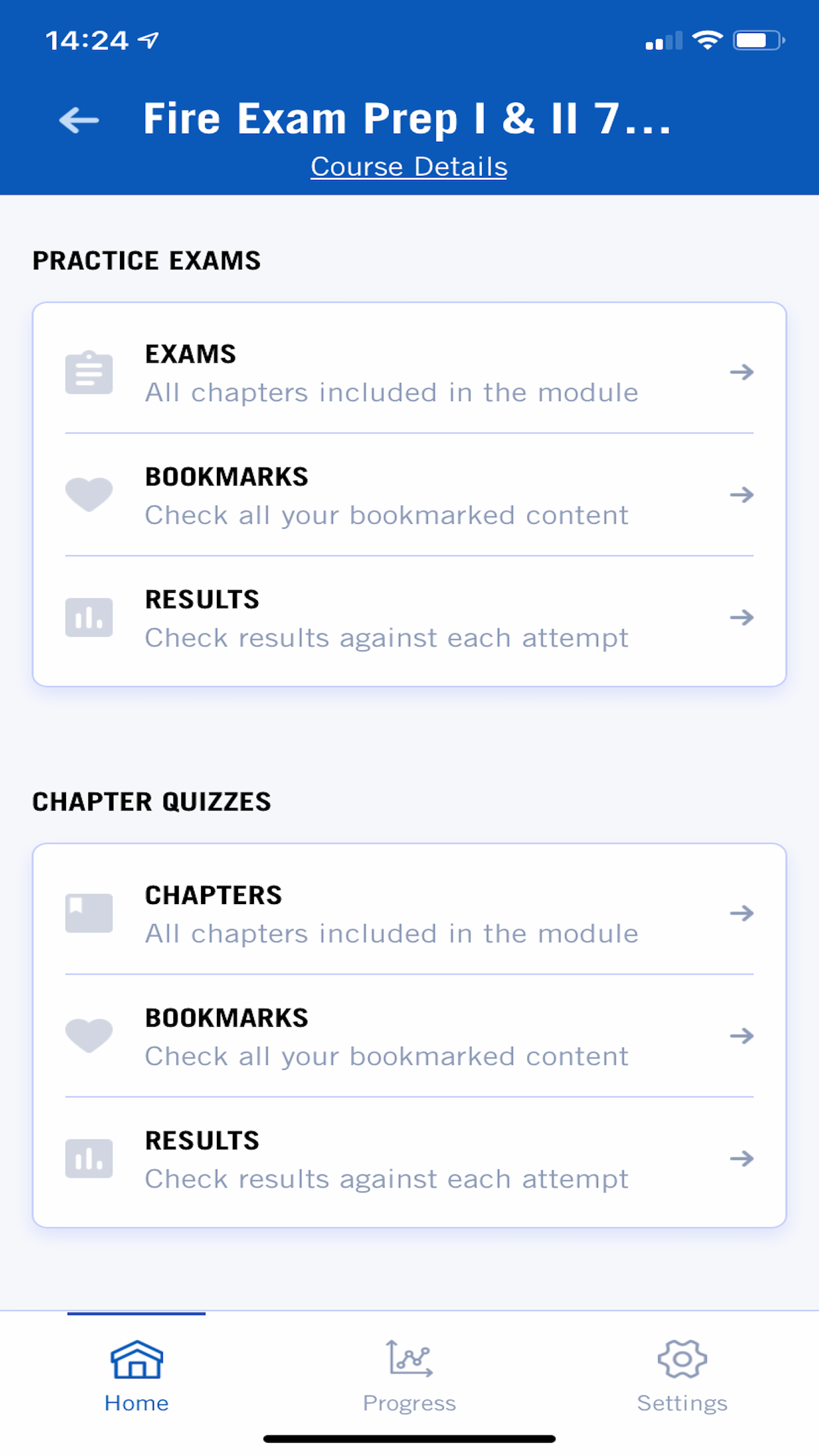Click the bar chart icon next to Results
Image resolution: width=819 pixels, height=1456 pixels.
pos(89,617)
